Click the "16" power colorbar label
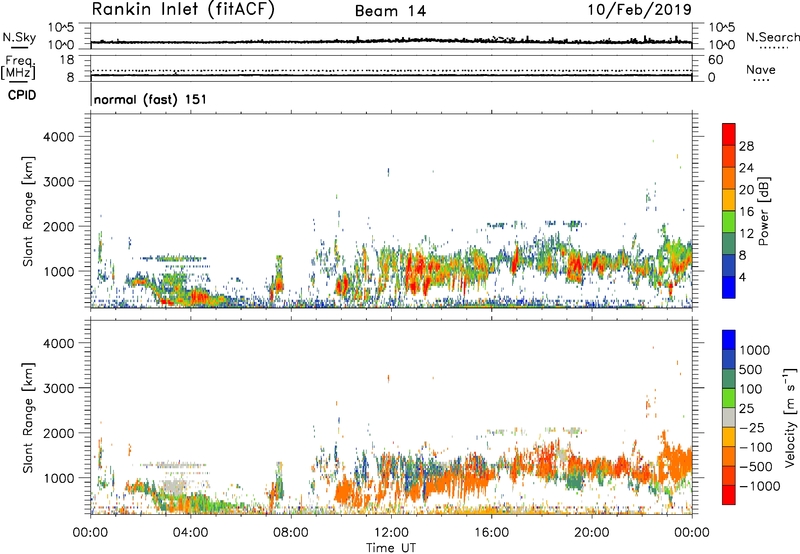Viewport: 800px width, 554px height. [x=746, y=212]
